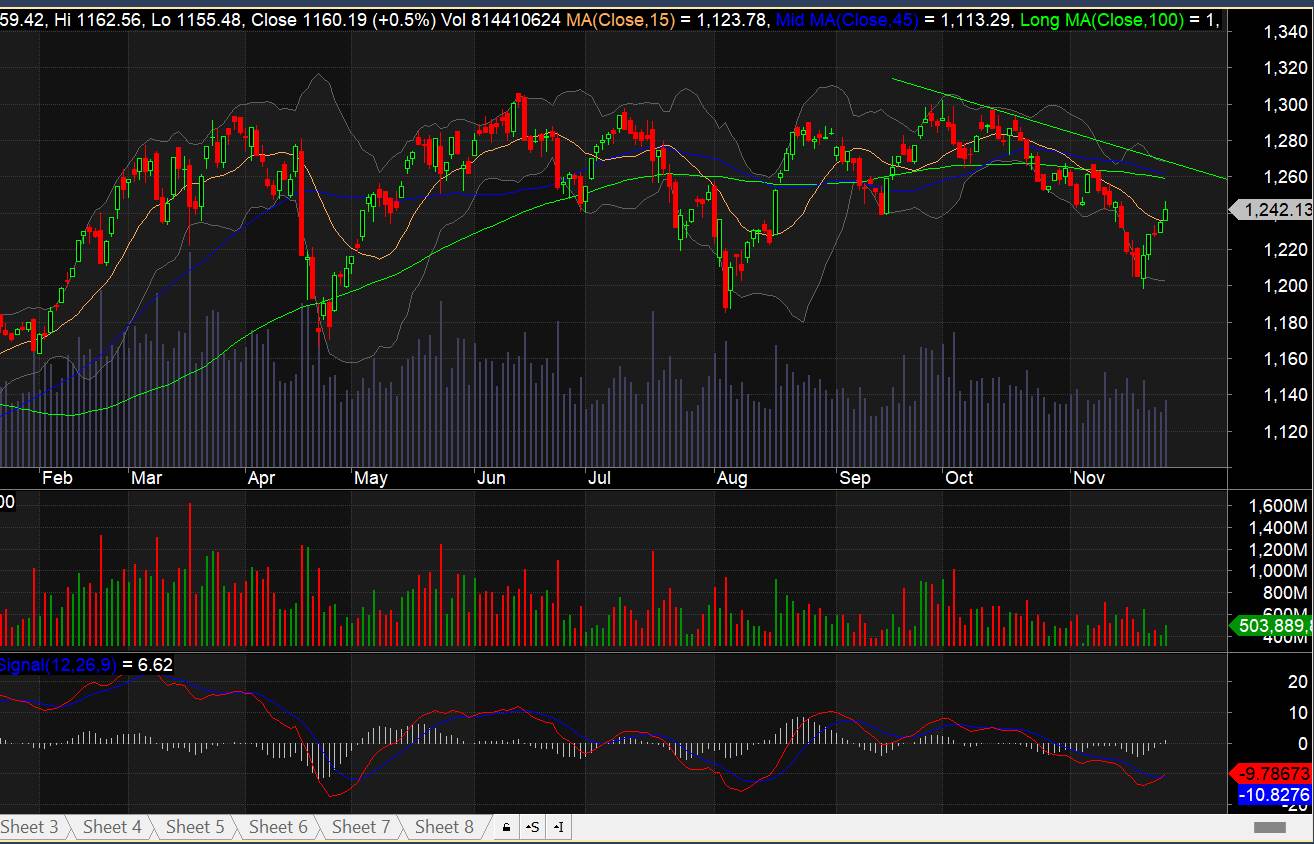The width and height of the screenshot is (1314, 844).
Task: Click the 1,160 price axis label
Action: coord(1285,359)
